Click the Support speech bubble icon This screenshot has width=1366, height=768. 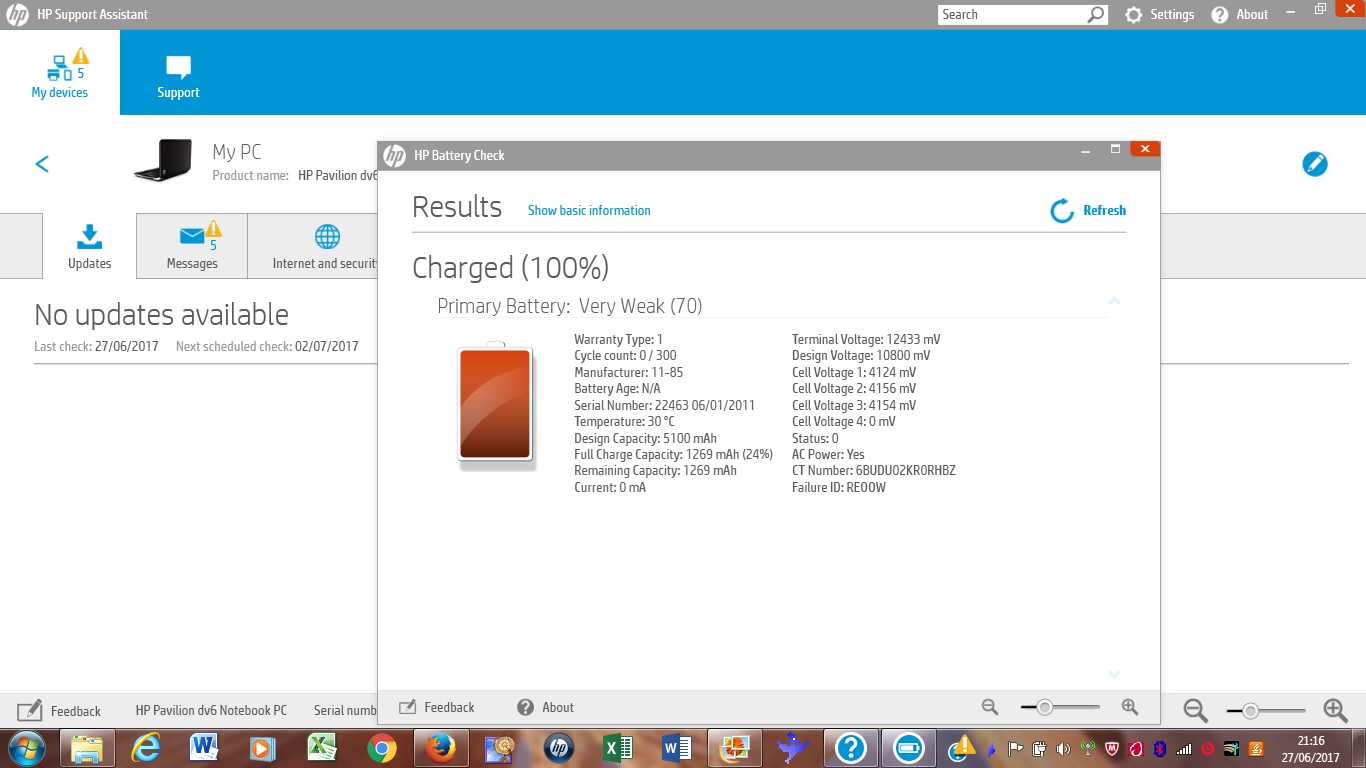pos(178,68)
